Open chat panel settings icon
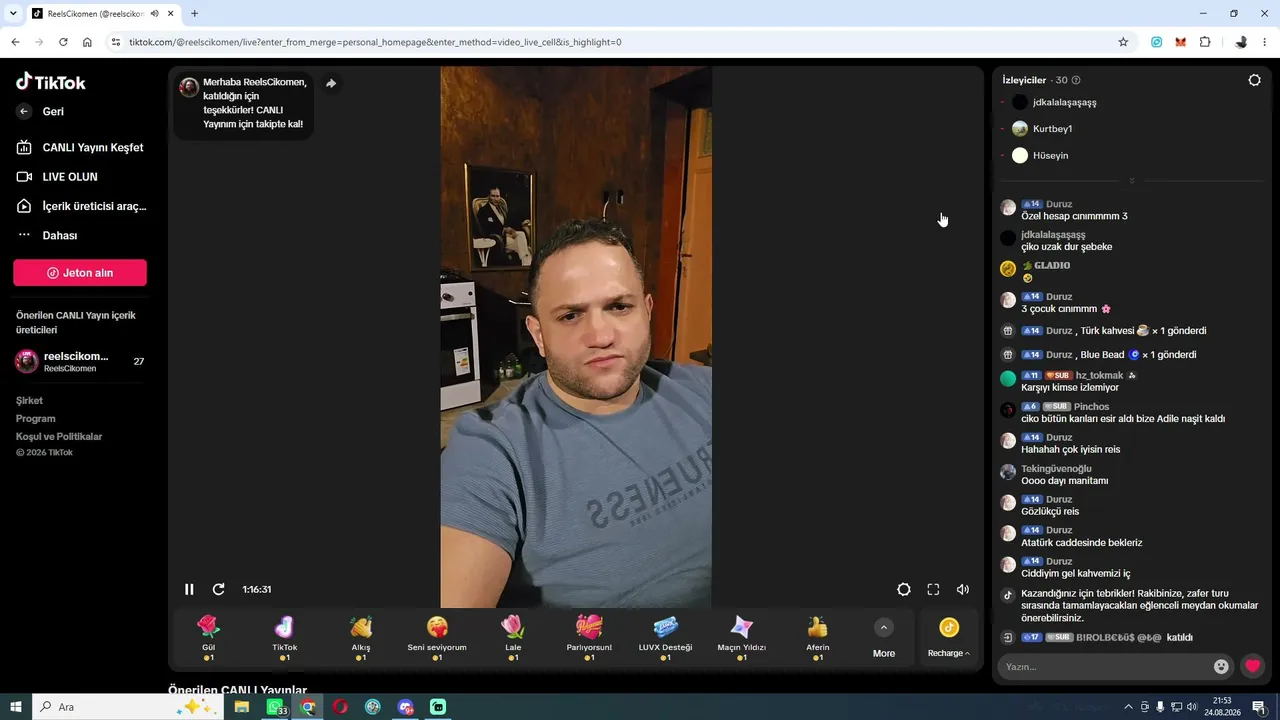The image size is (1280, 720). pos(1255,80)
